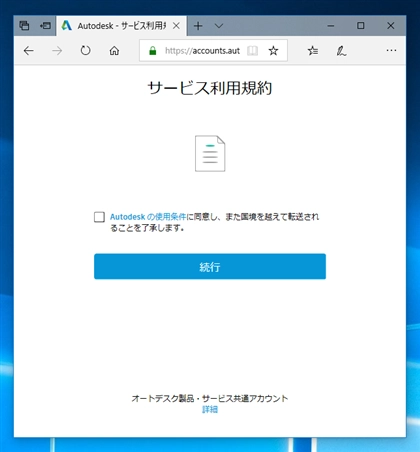Set the current tabs aside
420x452 pixels.
click(x=45, y=26)
